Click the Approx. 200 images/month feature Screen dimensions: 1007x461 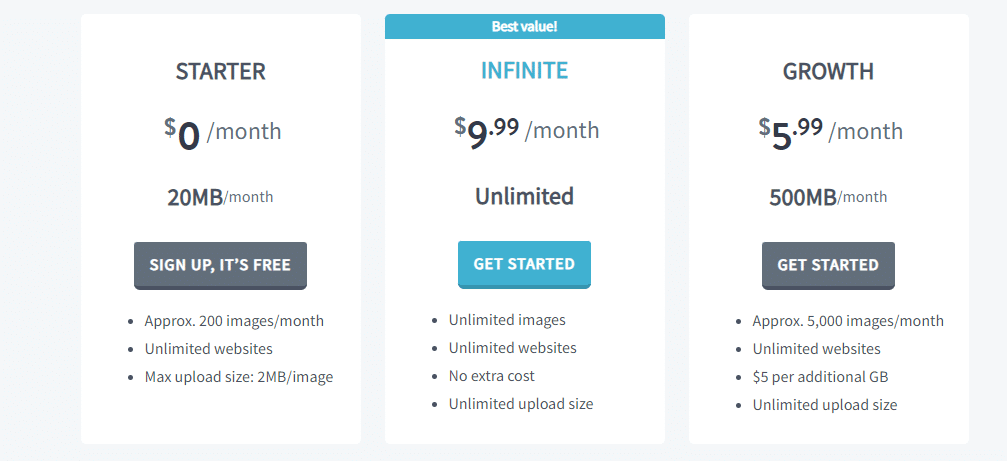(234, 321)
